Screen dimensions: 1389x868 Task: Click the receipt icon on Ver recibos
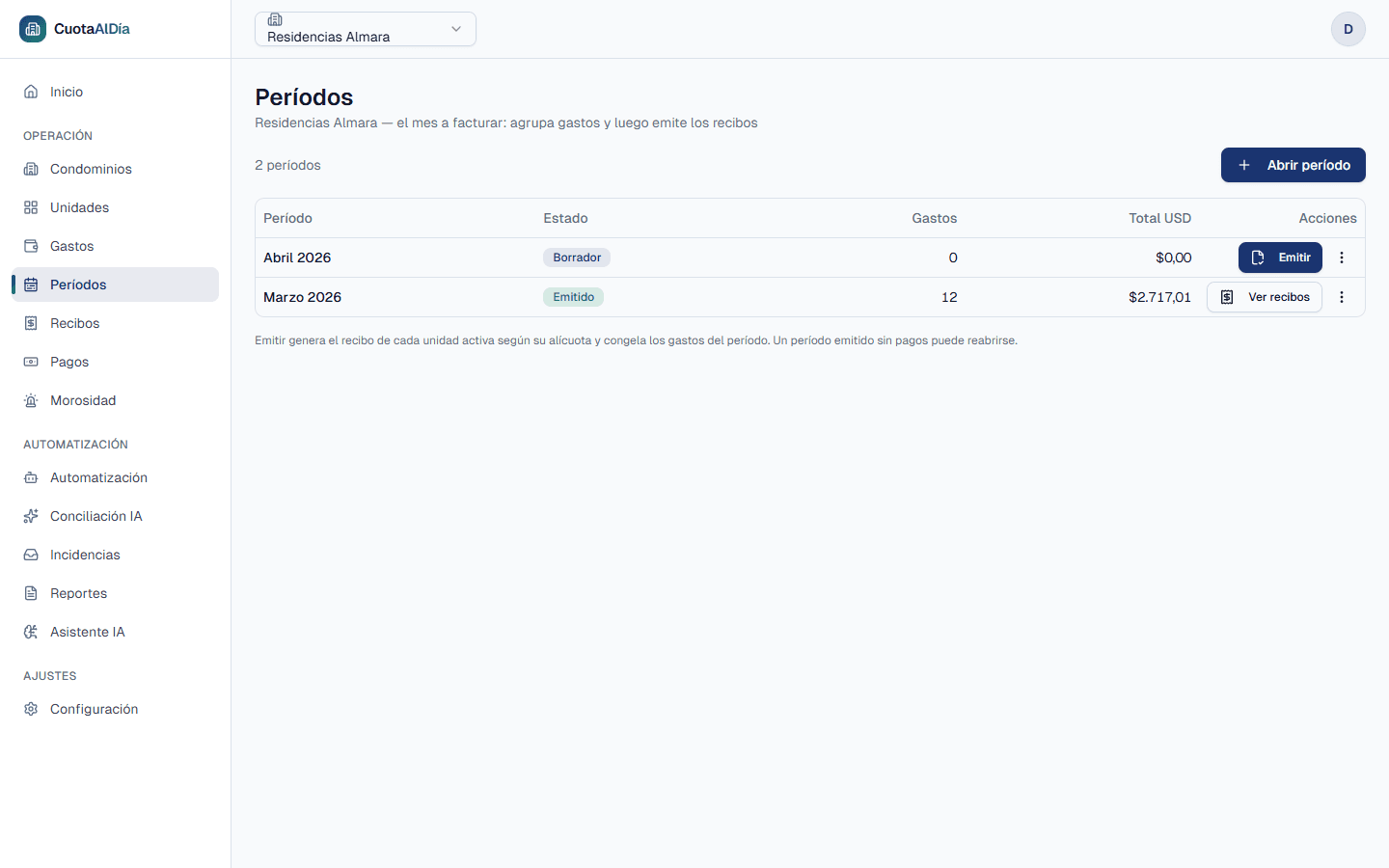pos(1227,297)
